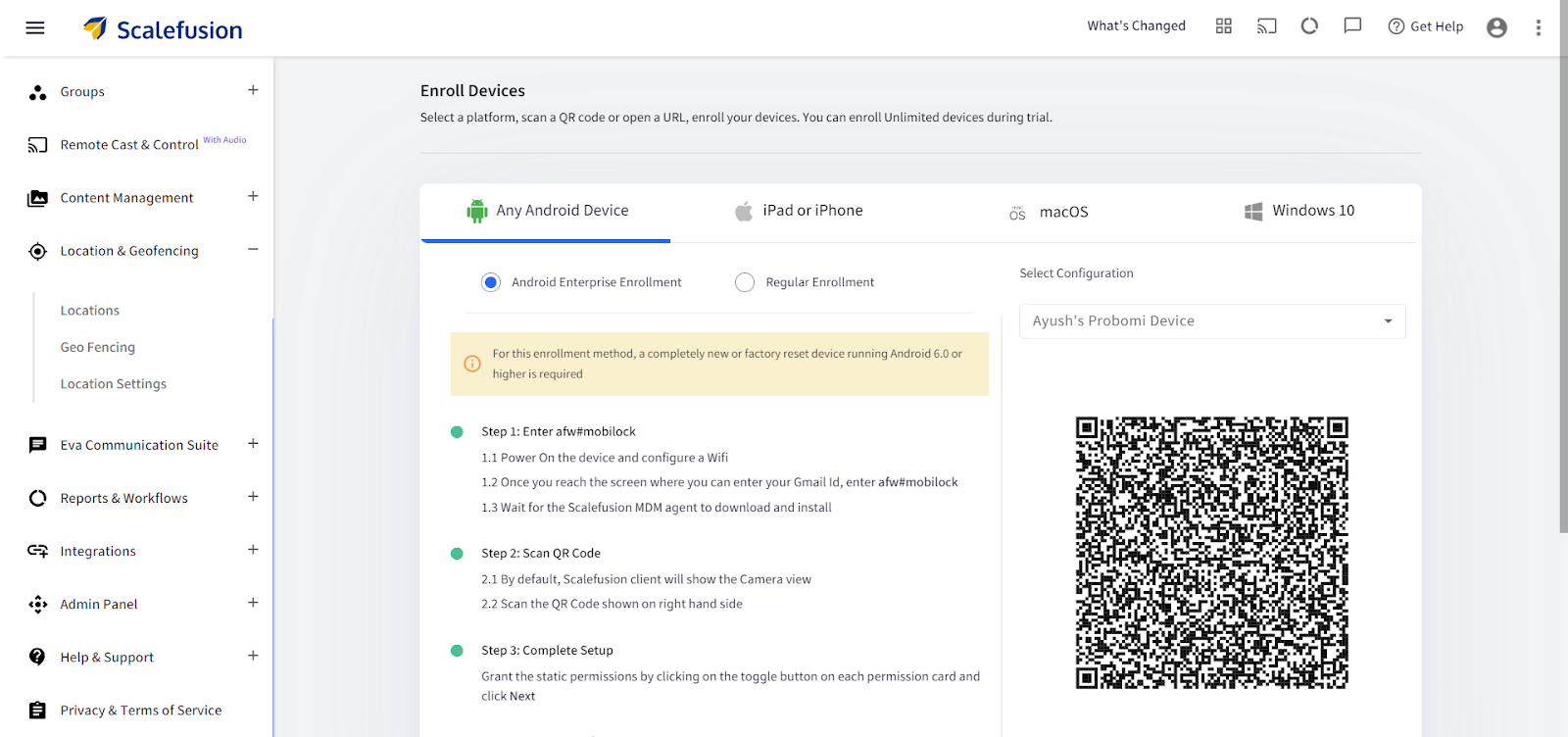The height and width of the screenshot is (737, 1568).
Task: Expand the Help & Support section
Action: (x=253, y=655)
